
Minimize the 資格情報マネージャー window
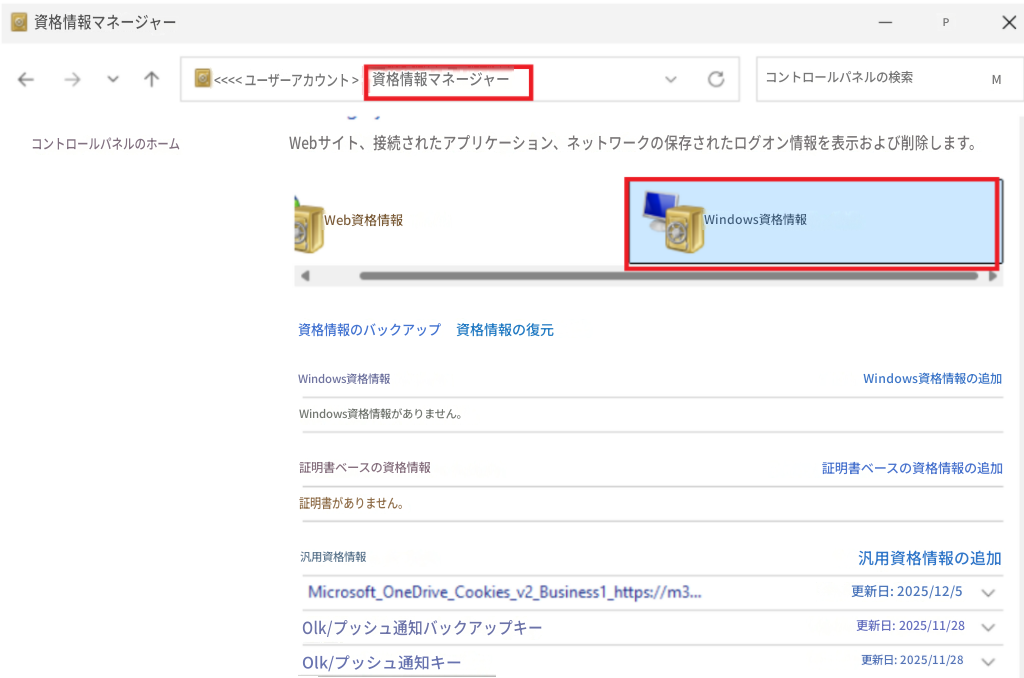click(886, 22)
